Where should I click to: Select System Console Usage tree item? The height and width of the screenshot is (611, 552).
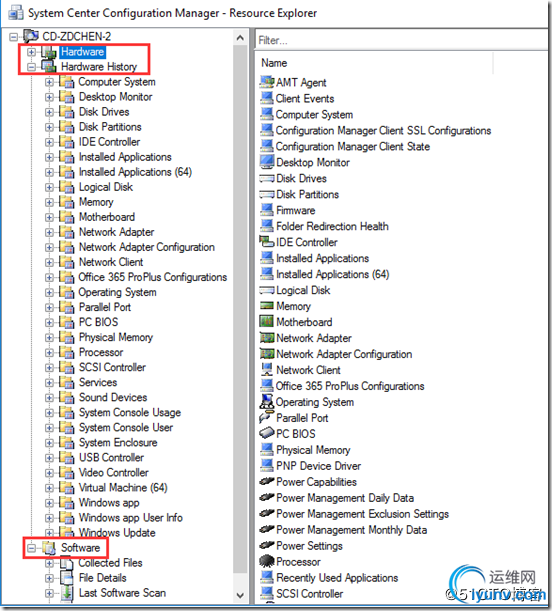click(130, 412)
